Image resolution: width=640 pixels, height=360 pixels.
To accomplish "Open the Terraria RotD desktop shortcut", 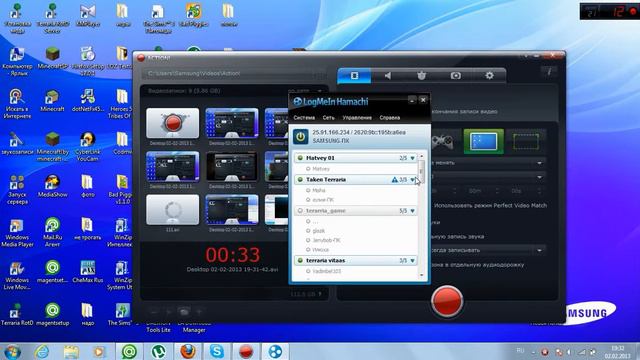I will [x=17, y=315].
